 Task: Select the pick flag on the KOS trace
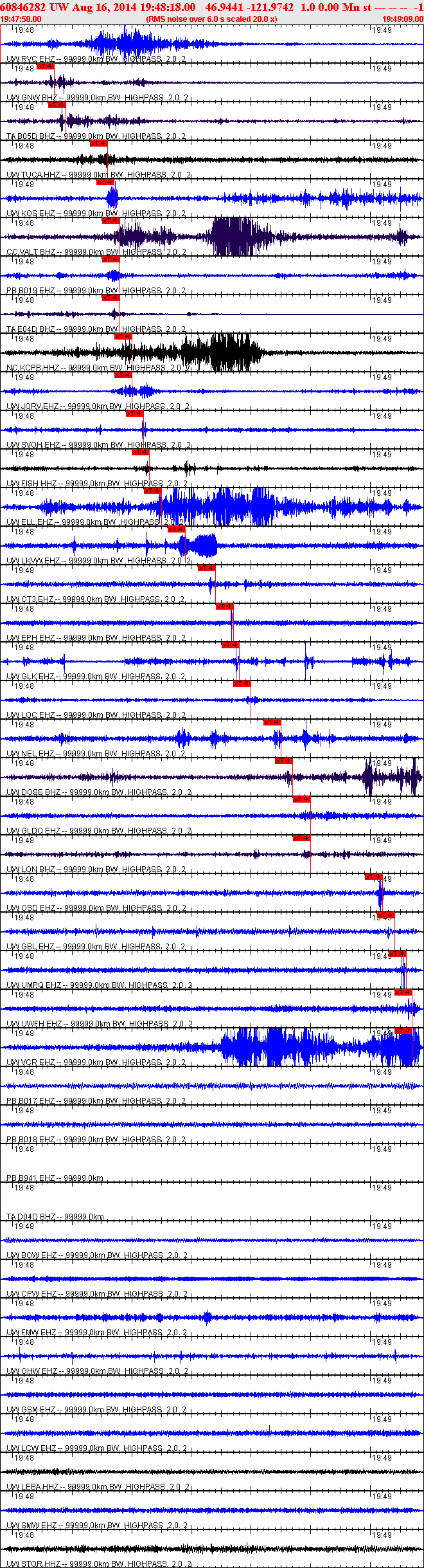tap(105, 182)
